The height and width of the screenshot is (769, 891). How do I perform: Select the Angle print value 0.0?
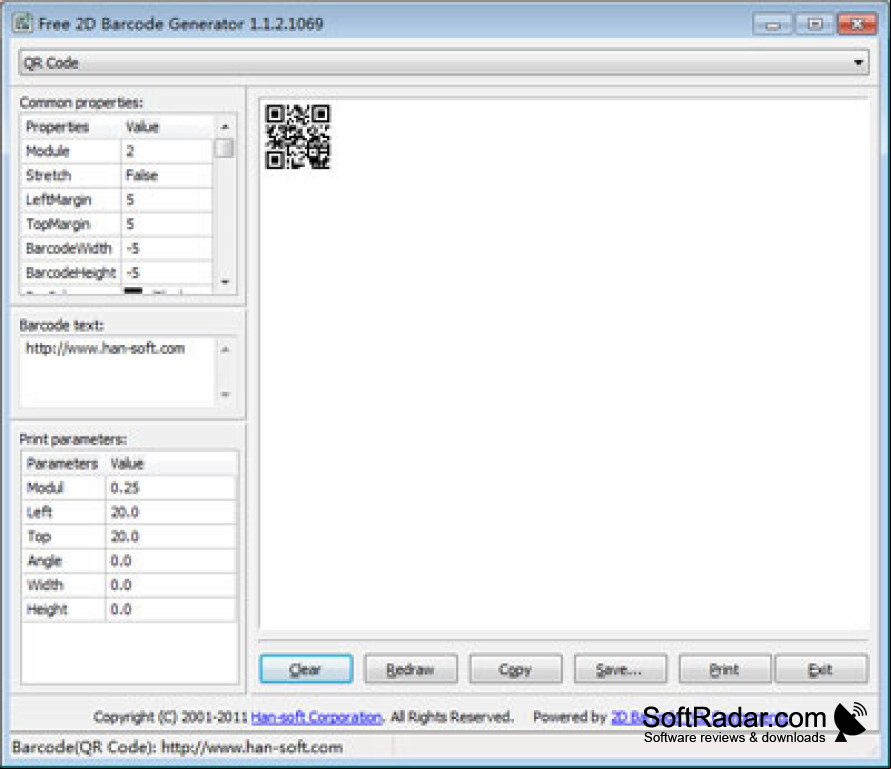coord(170,561)
